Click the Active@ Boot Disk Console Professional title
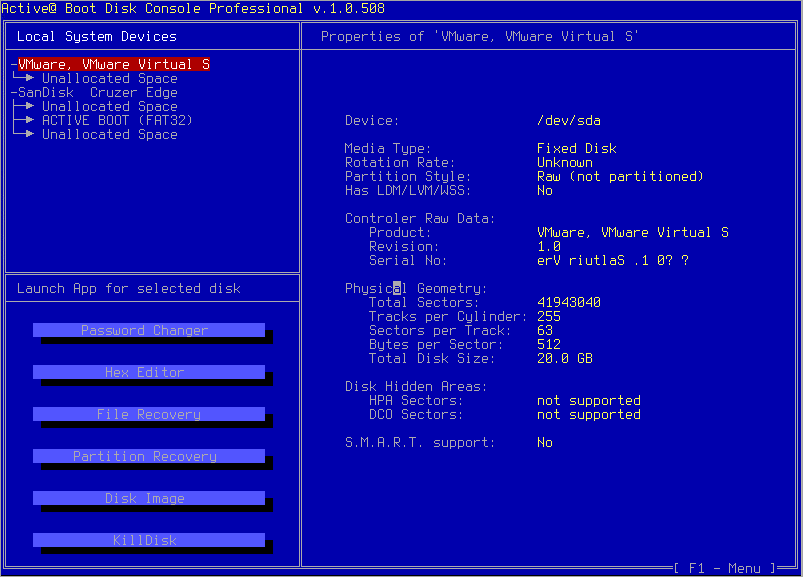The height and width of the screenshot is (577, 803). pyautogui.click(x=193, y=8)
